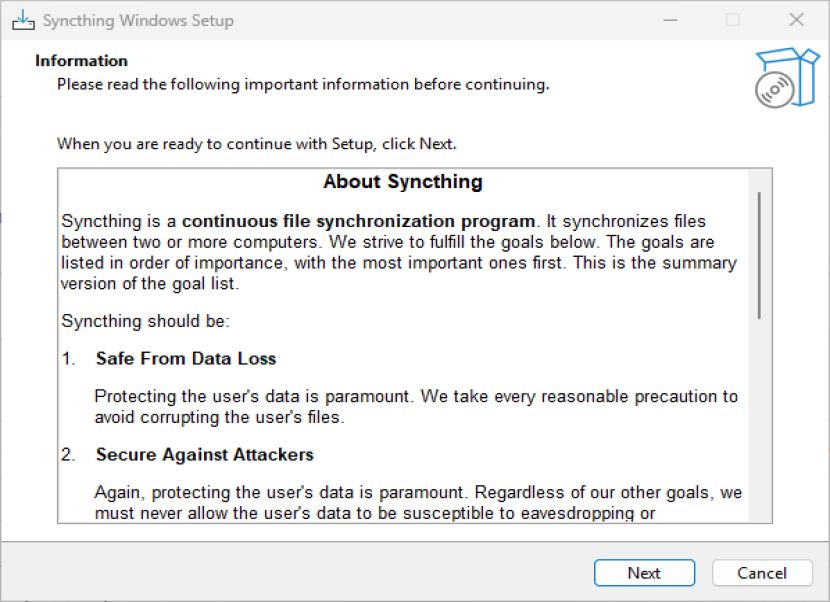Open the installer system menu icon in title bar
Viewport: 830px width, 602px height.
[23, 20]
